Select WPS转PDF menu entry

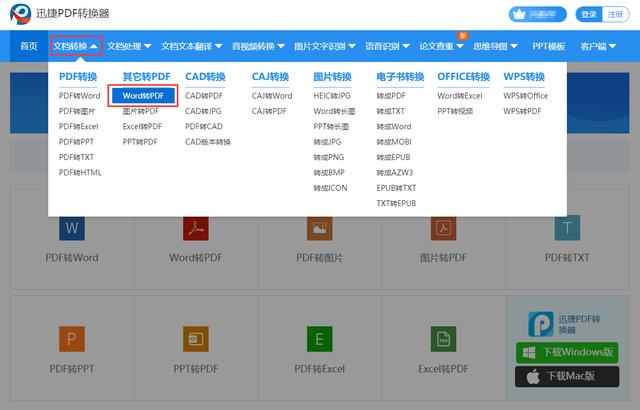522,111
